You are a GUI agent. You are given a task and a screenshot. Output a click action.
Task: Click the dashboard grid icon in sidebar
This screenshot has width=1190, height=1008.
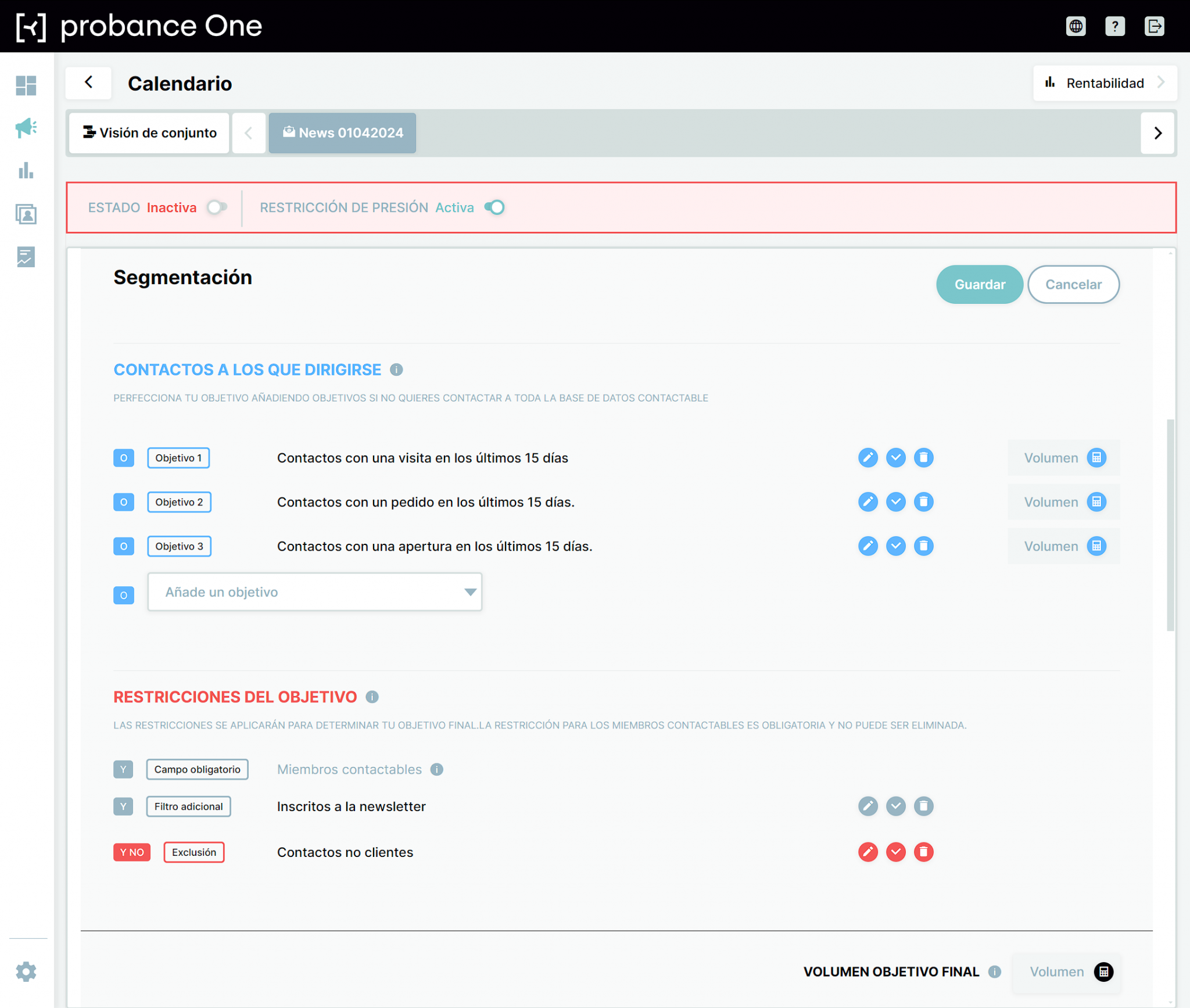pyautogui.click(x=26, y=85)
